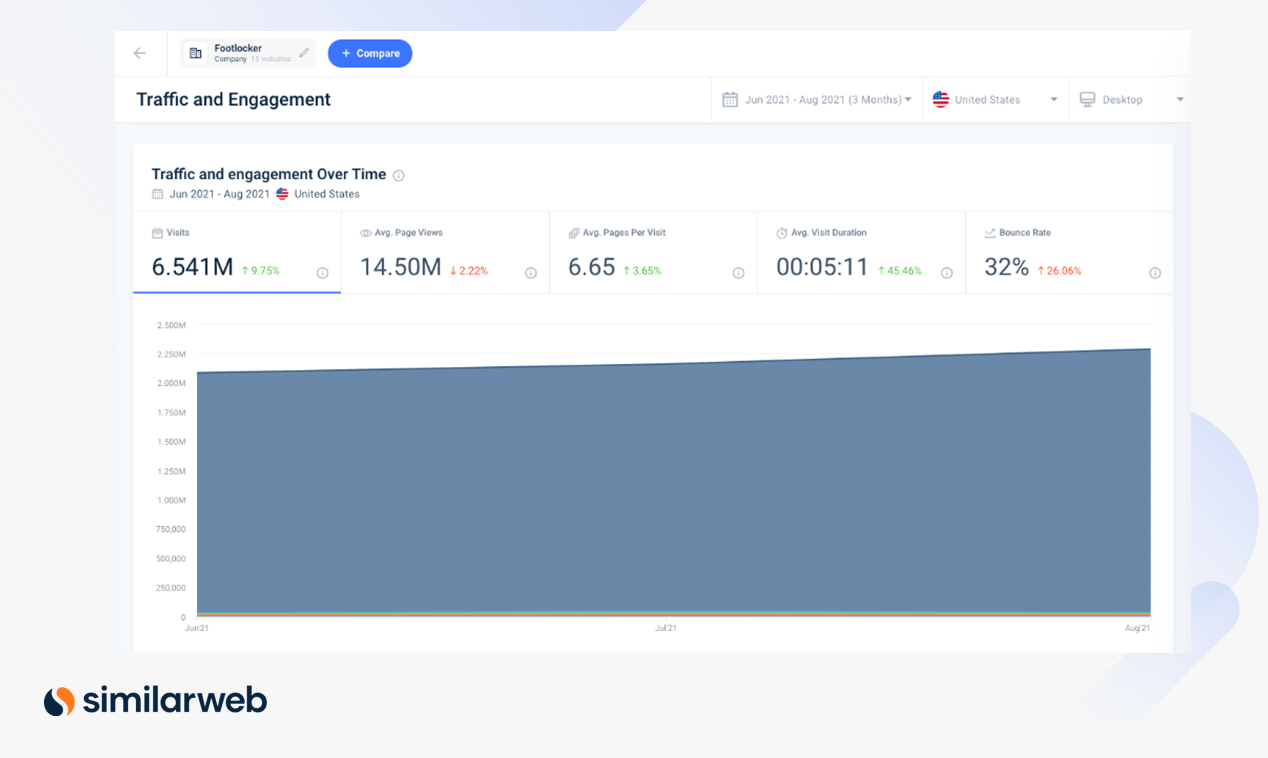Click the 2.22% page views change indicator
The height and width of the screenshot is (758, 1268).
(469, 271)
